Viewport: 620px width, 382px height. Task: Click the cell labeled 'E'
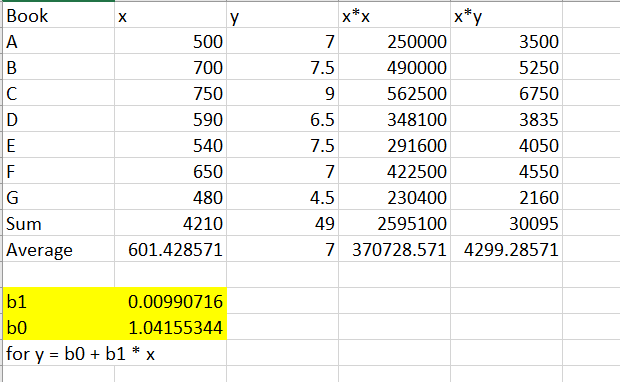59,145
